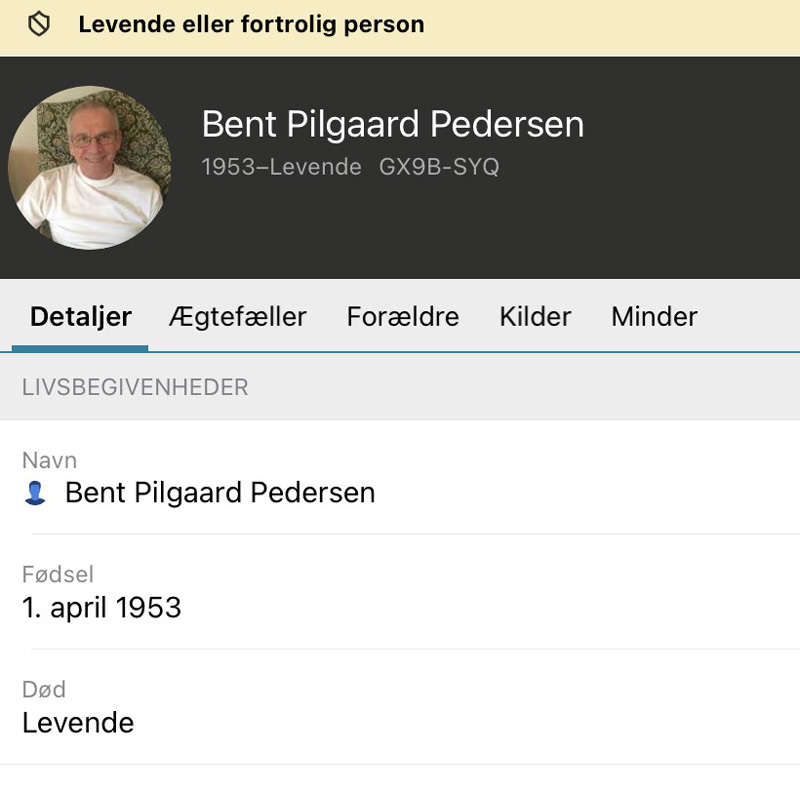The image size is (800, 792).
Task: Click the Navn field label
Action: 49,460
